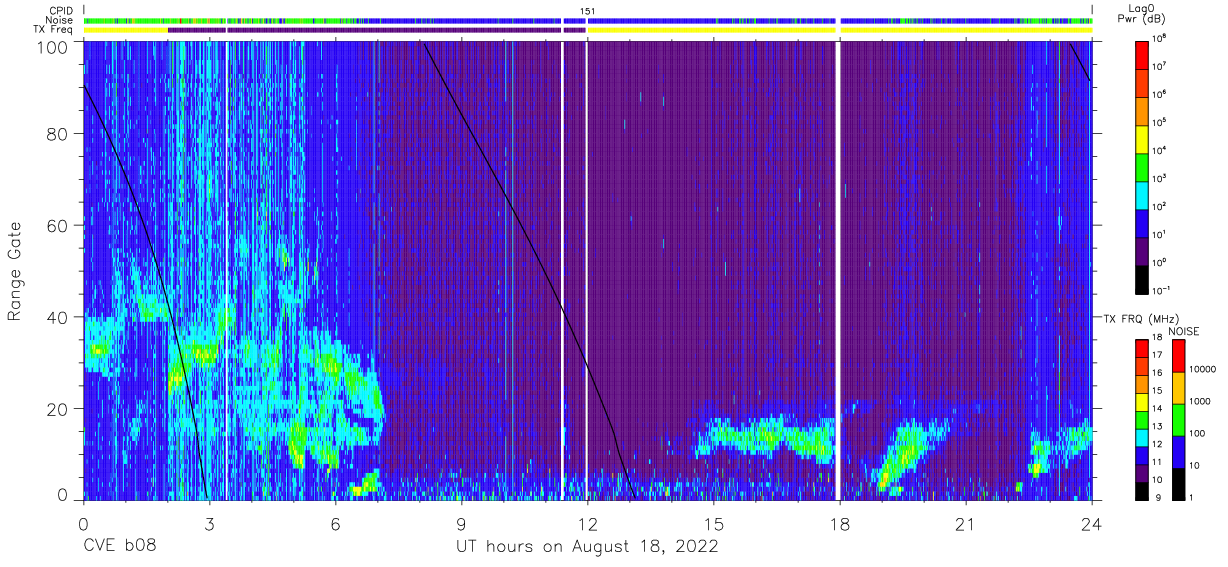Click the purple segment of TX FRQ colorbar
This screenshot has height=567, width=1228.
tap(1142, 472)
